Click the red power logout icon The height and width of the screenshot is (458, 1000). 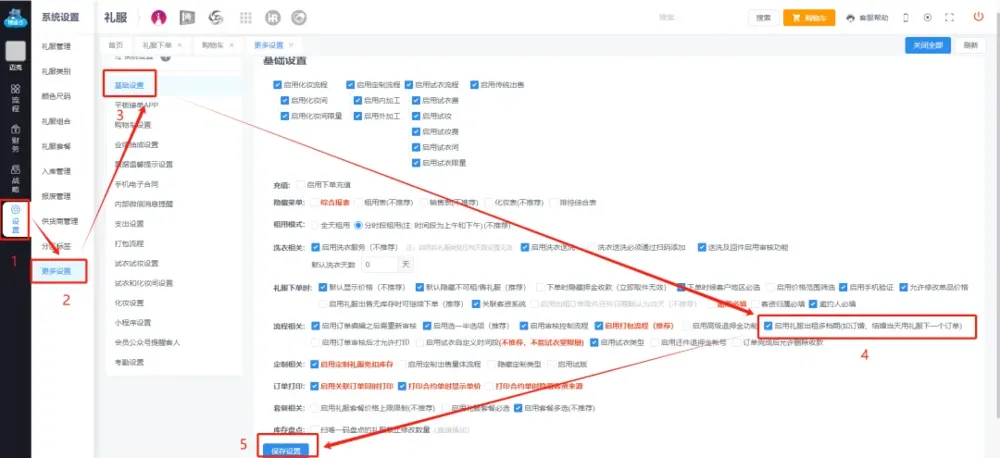pos(977,17)
